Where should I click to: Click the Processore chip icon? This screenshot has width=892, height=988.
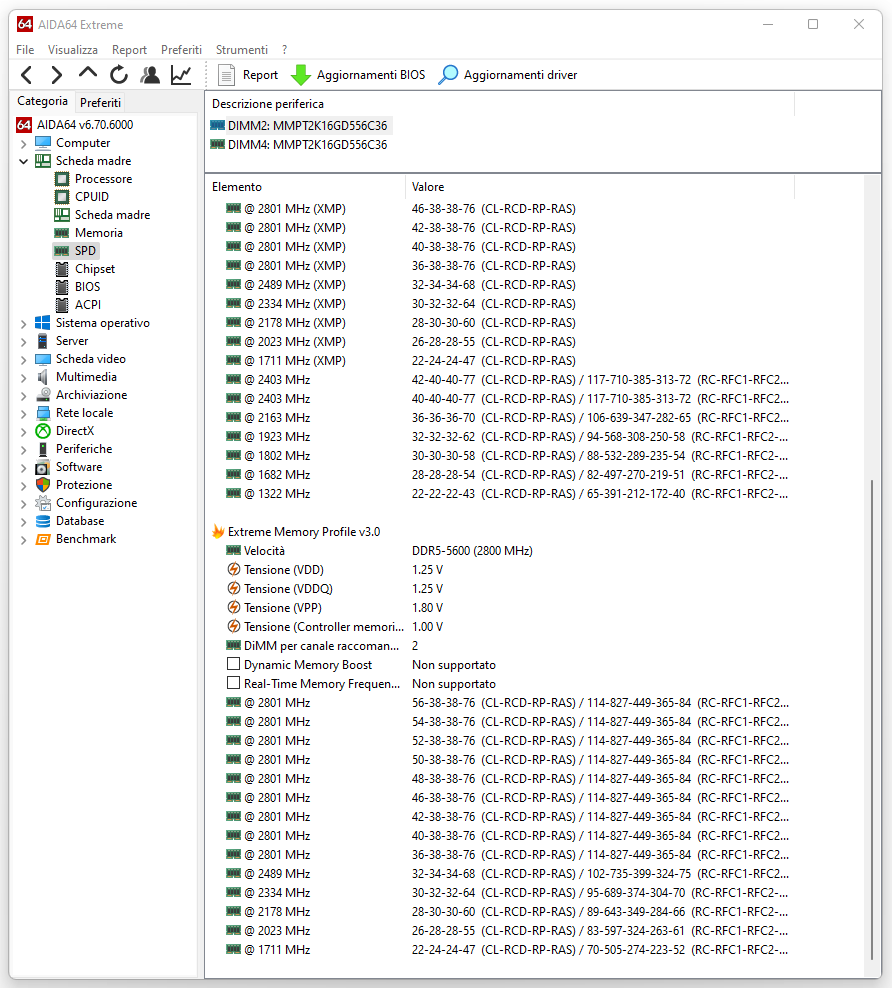62,179
